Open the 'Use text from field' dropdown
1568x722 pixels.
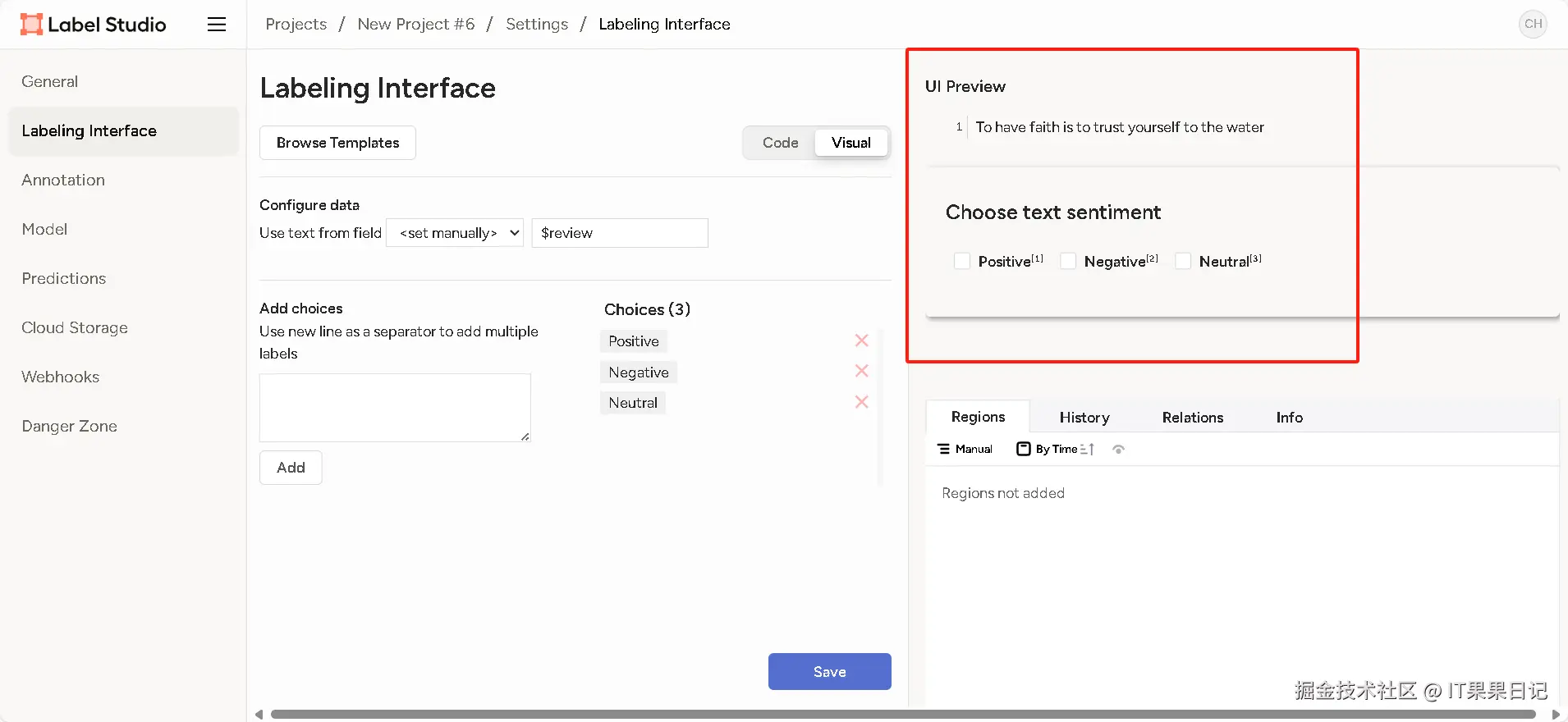click(455, 233)
